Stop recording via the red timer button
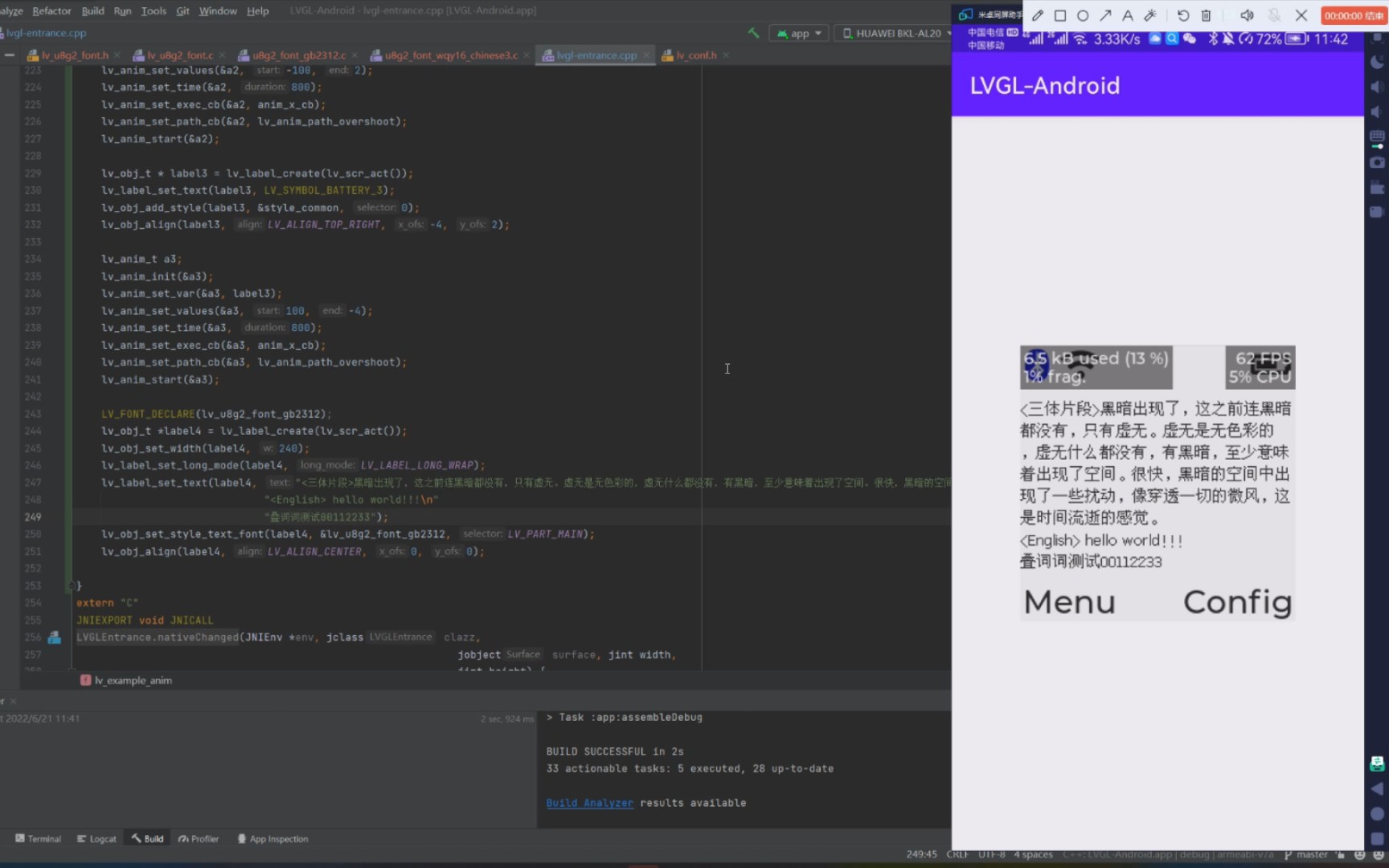 click(x=1354, y=15)
